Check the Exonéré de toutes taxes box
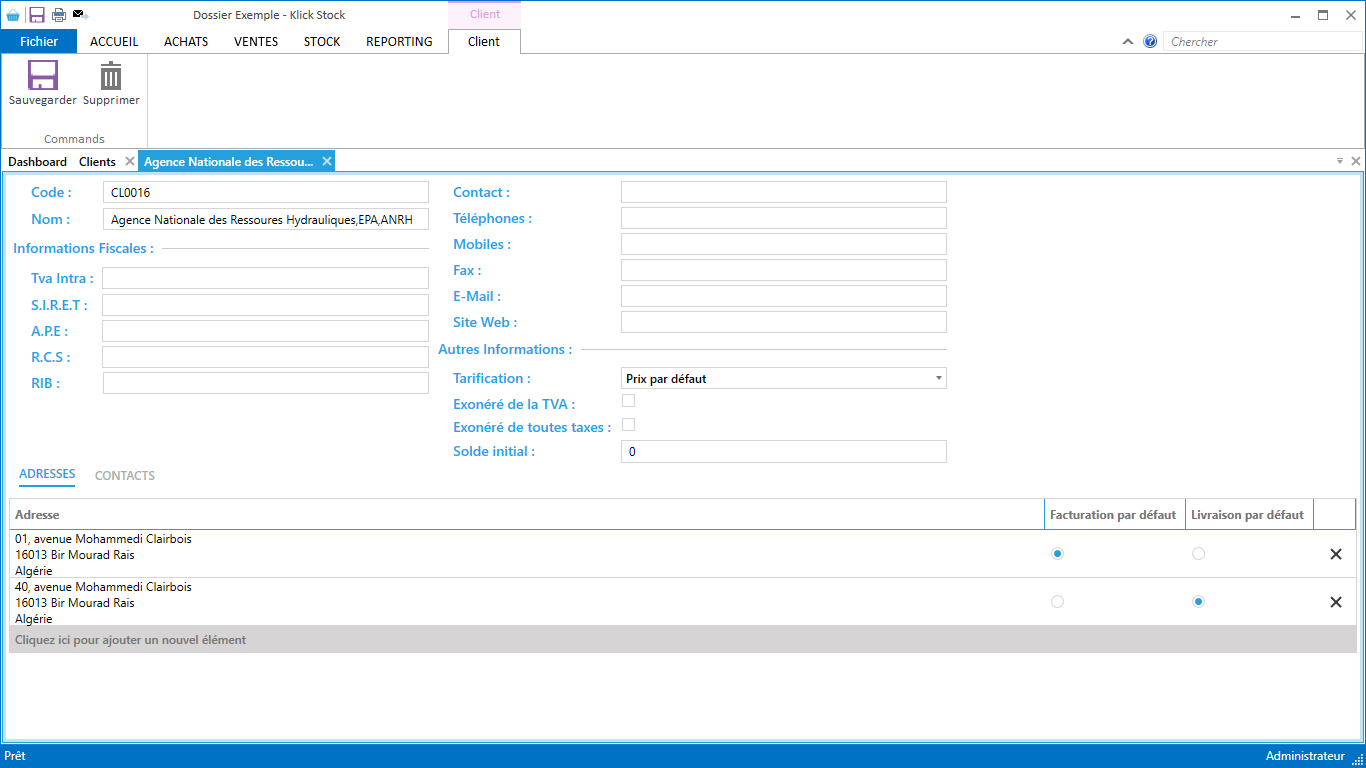 [629, 425]
